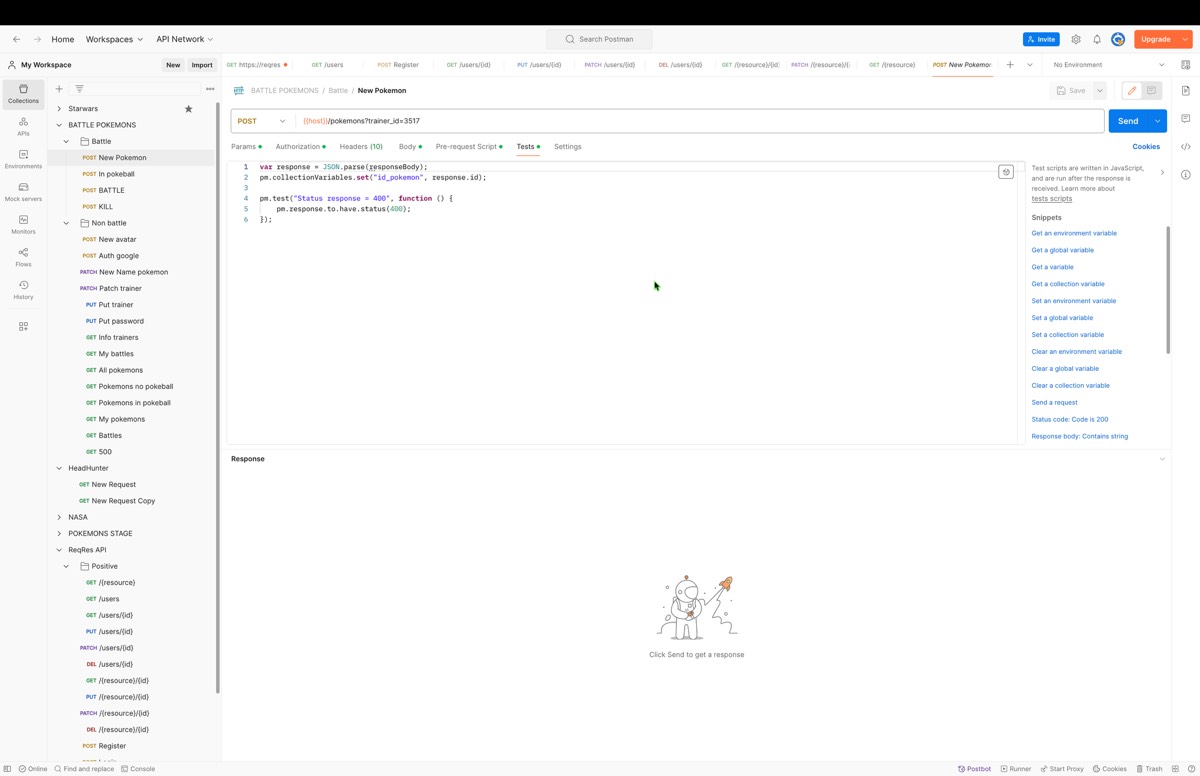Open the code snippet icon
The image size is (1200, 776).
[x=1185, y=146]
